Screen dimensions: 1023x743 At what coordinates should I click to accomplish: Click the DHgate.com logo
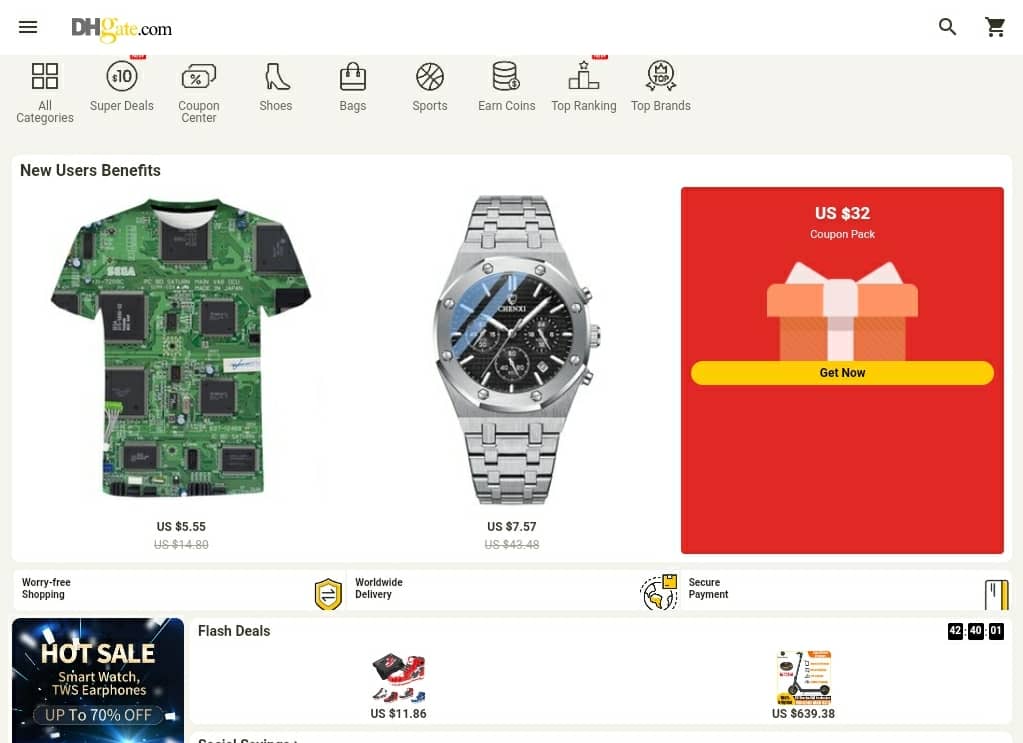click(122, 28)
